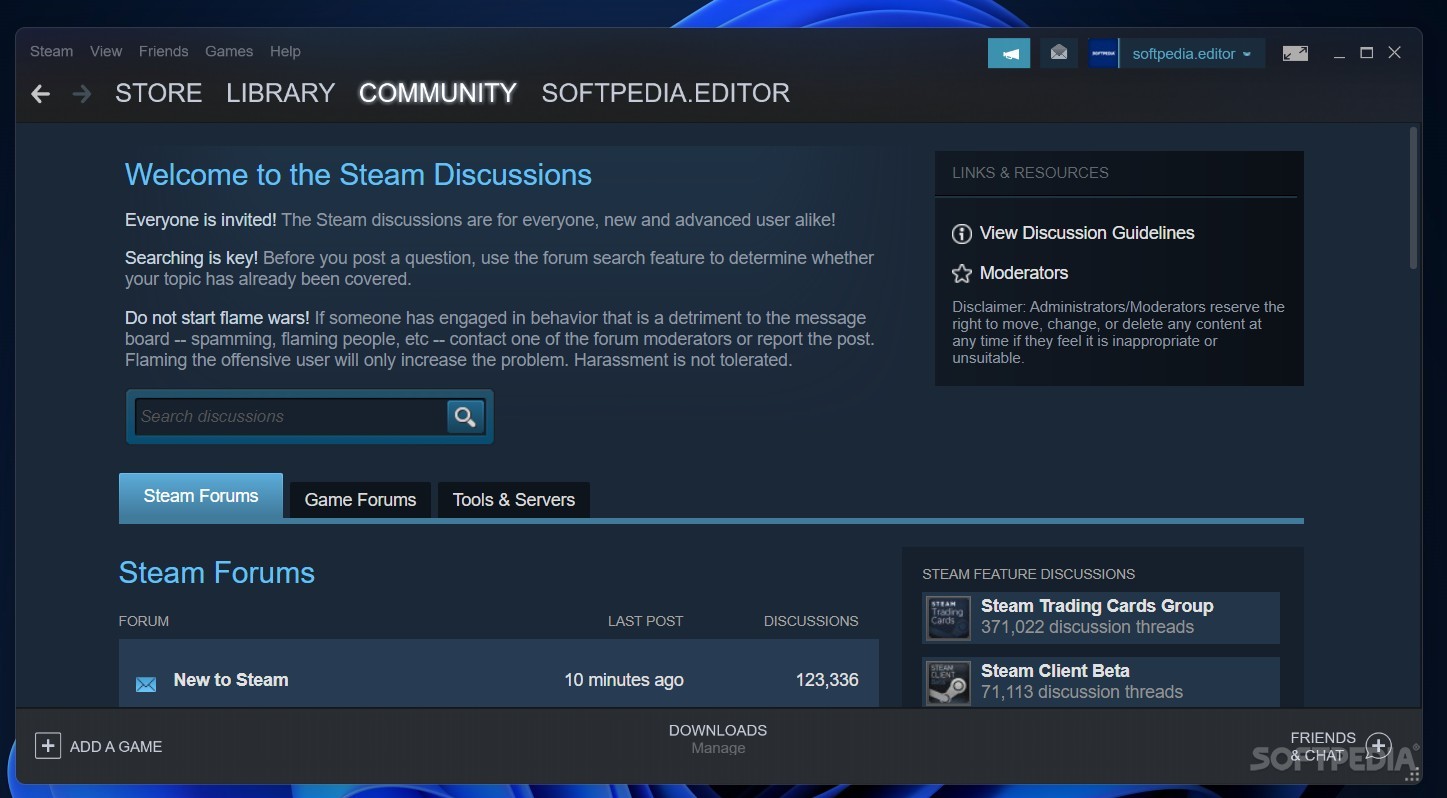Click the Moderators star icon
This screenshot has width=1447, height=798.
pos(962,273)
